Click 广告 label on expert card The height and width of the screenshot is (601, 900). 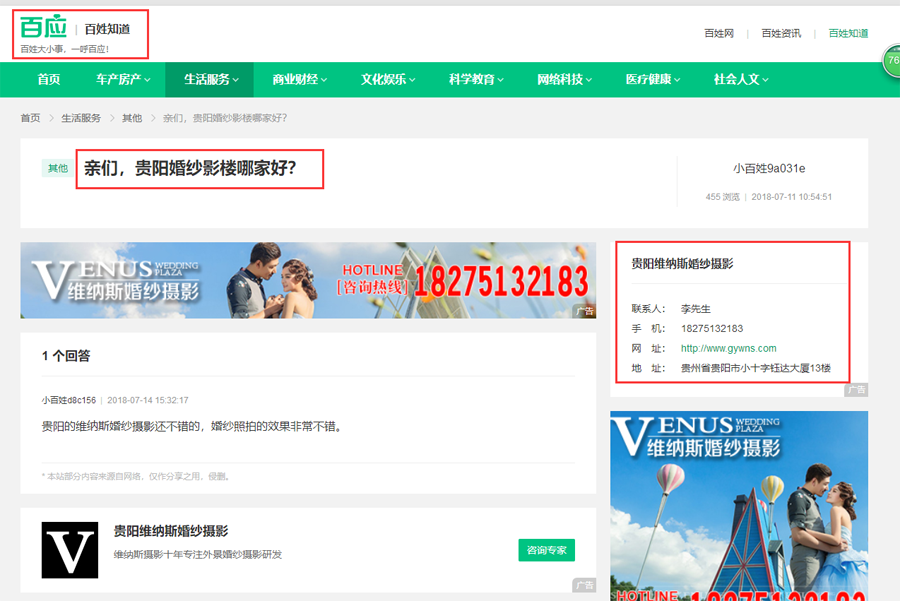584,586
